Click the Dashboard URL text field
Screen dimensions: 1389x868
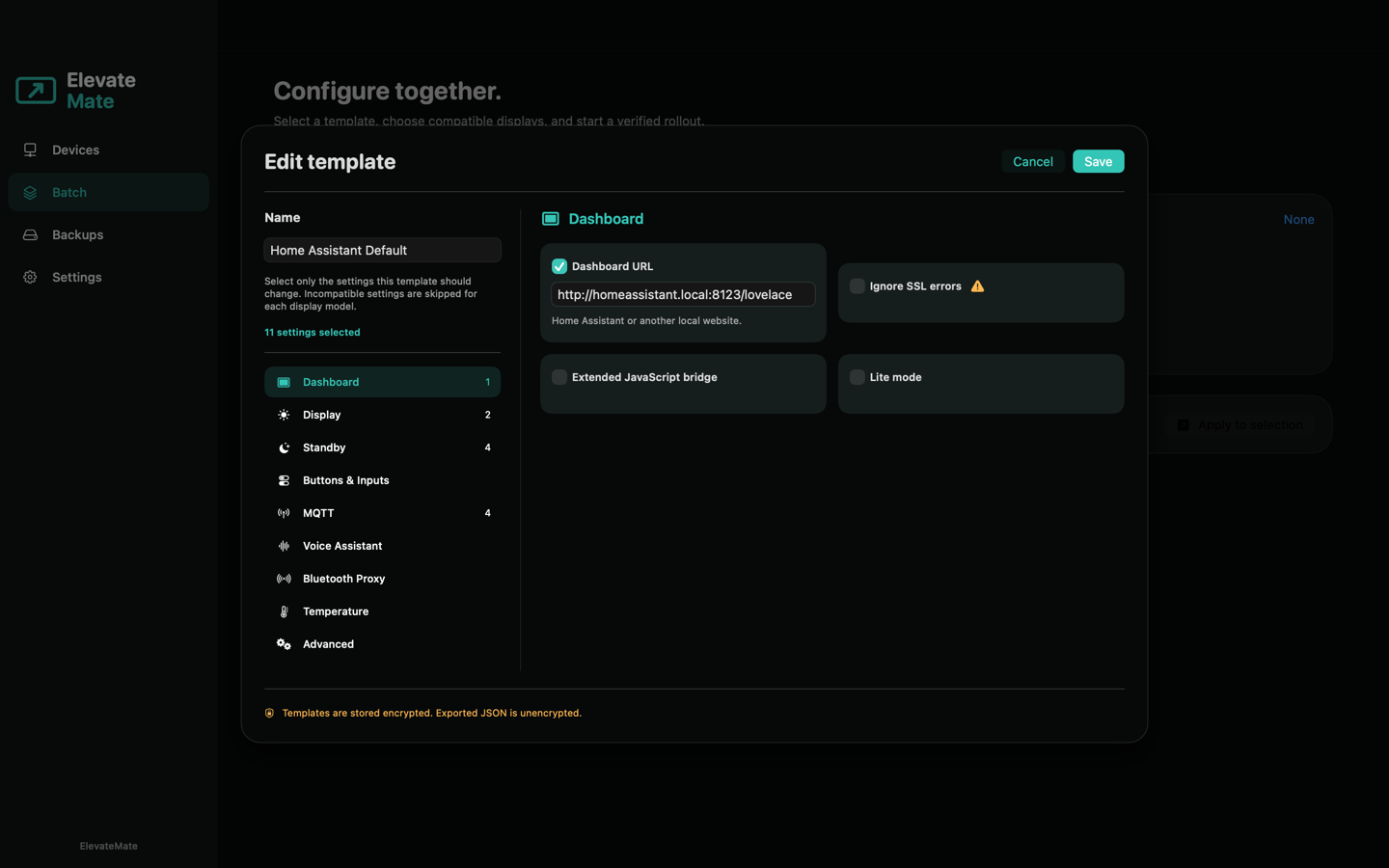click(683, 294)
